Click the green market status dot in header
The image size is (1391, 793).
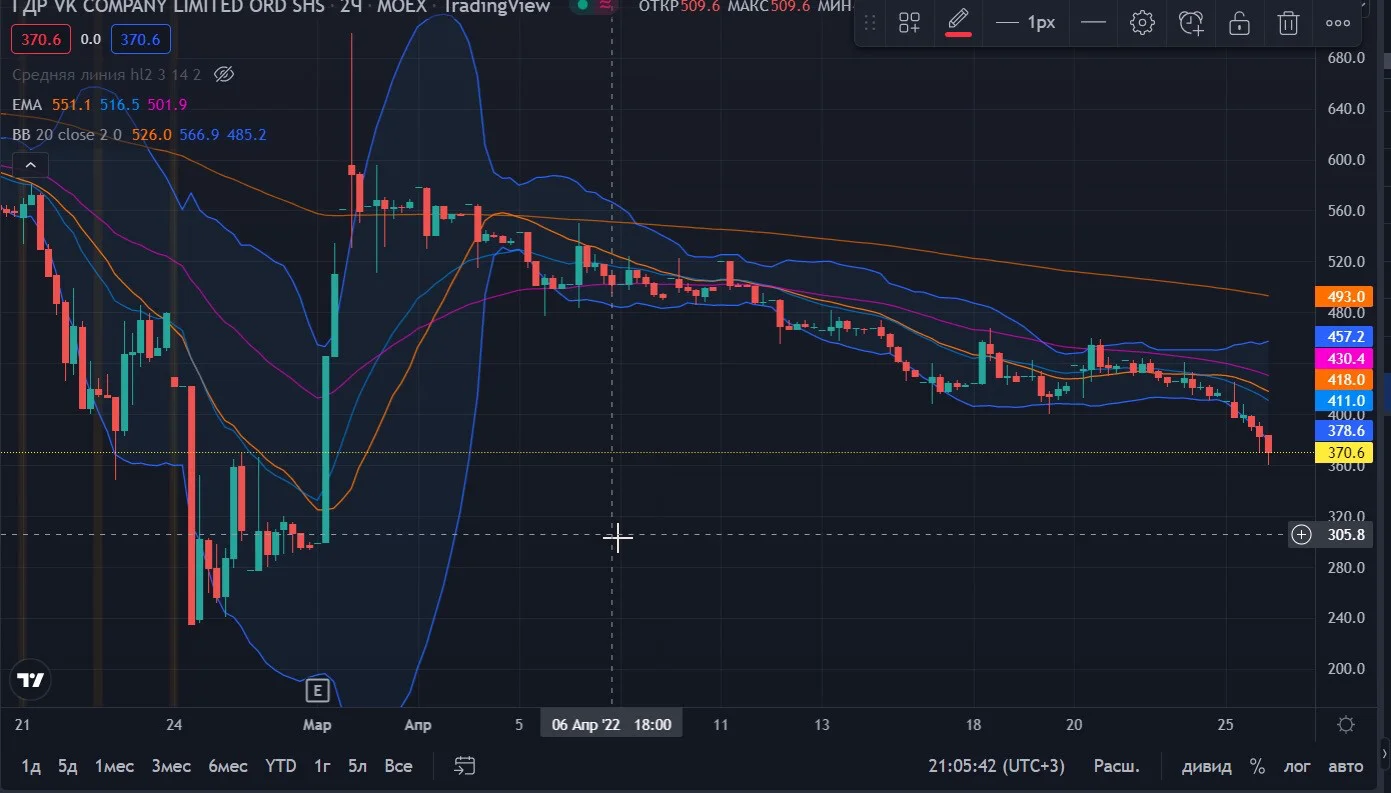[582, 5]
